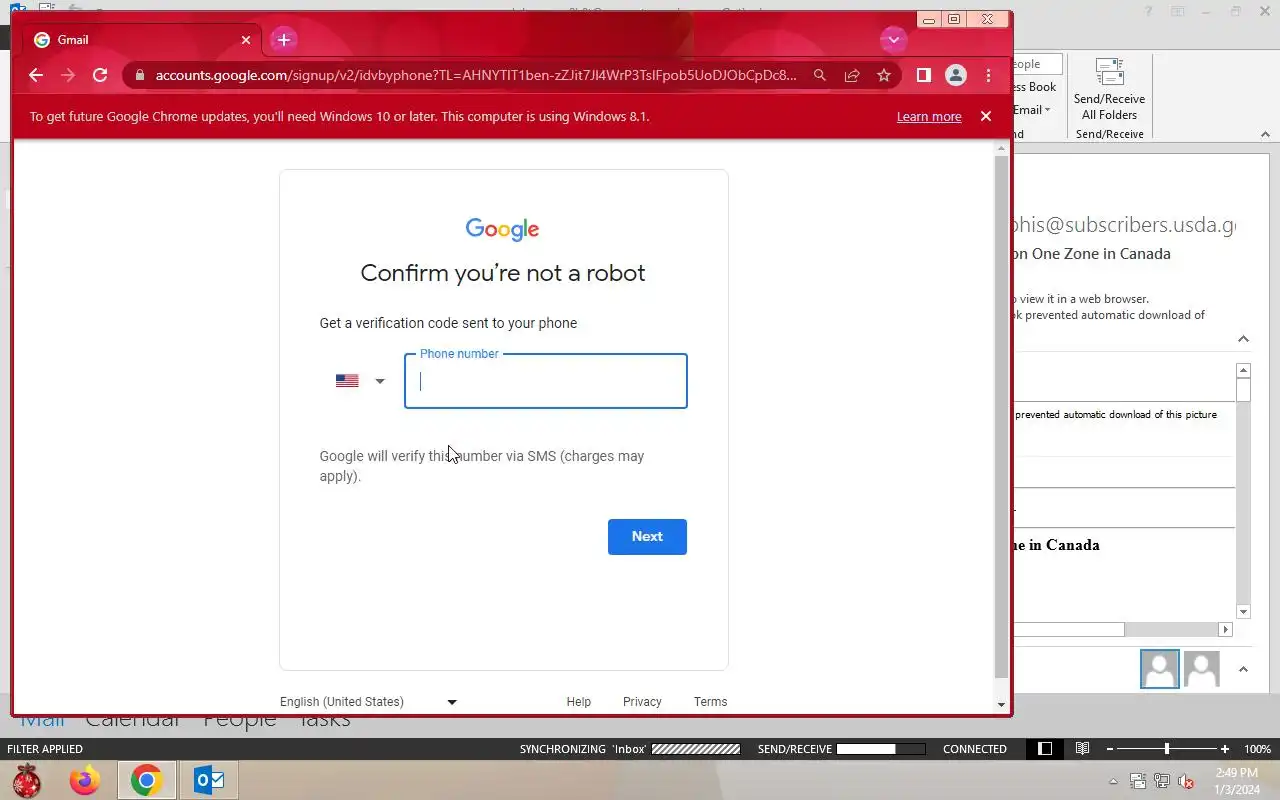Image resolution: width=1280 pixels, height=800 pixels.
Task: Click the 100% zoom level
Action: pyautogui.click(x=1257, y=749)
